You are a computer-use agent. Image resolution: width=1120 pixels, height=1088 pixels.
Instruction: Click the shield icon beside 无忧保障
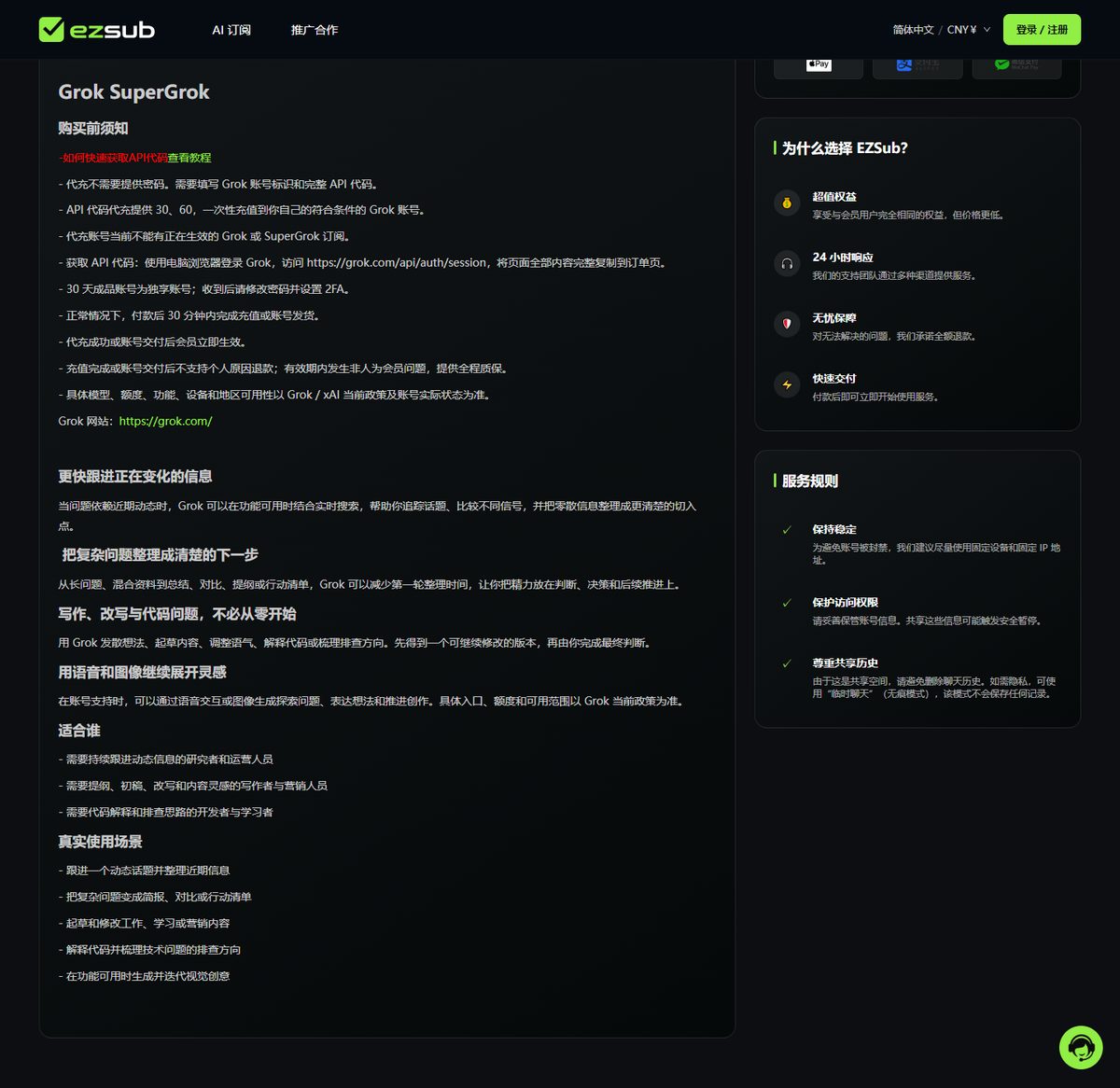(x=787, y=325)
